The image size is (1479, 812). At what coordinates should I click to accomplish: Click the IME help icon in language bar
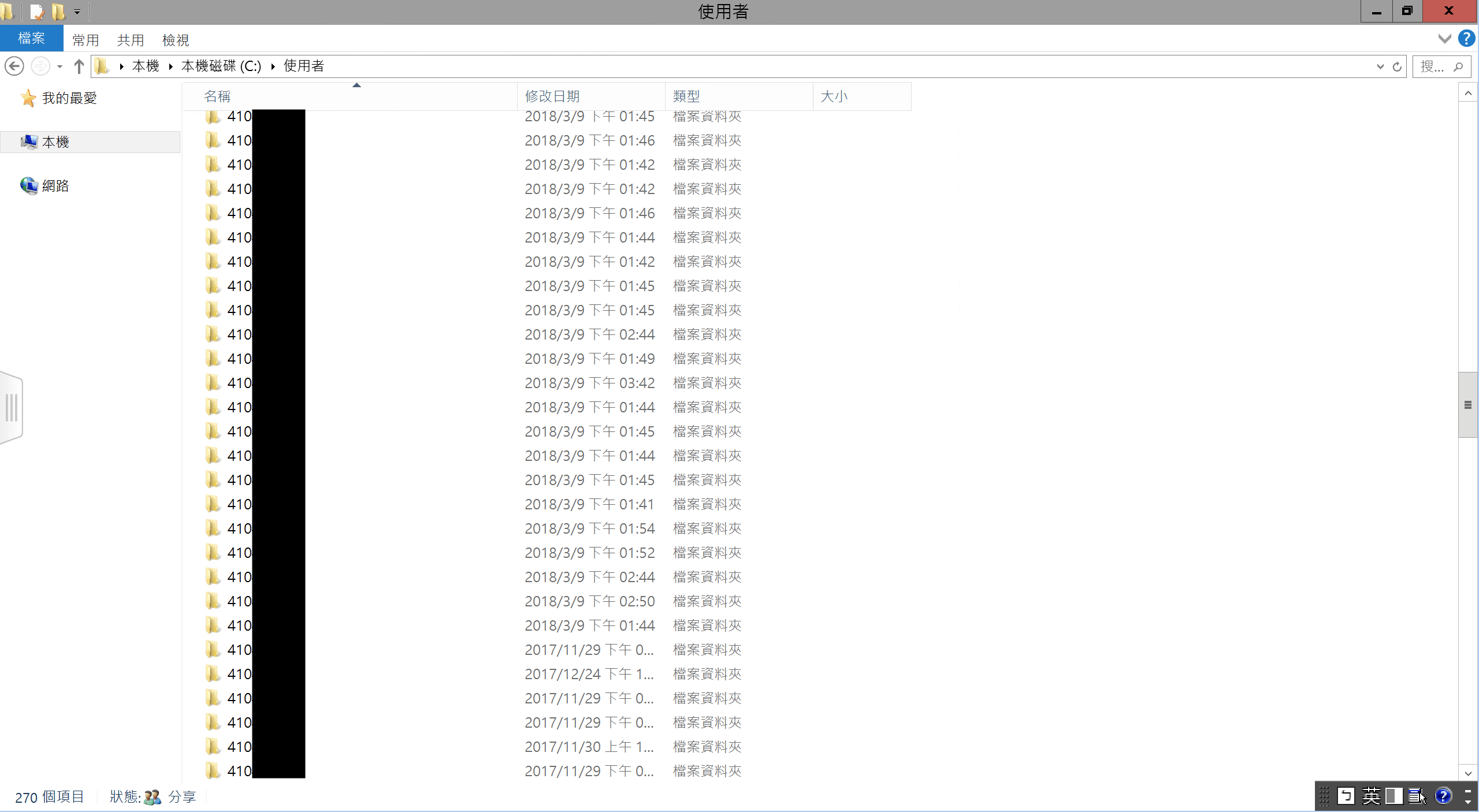(1443, 796)
